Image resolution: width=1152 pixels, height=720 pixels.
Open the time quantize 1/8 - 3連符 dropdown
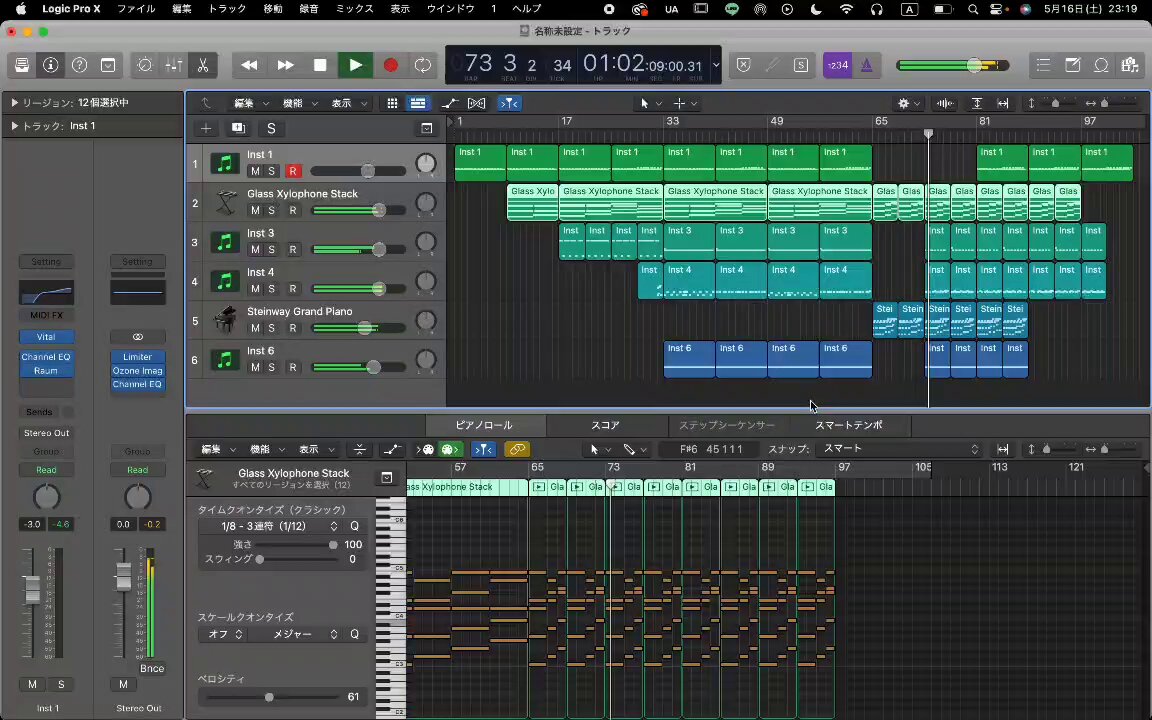[x=279, y=526]
